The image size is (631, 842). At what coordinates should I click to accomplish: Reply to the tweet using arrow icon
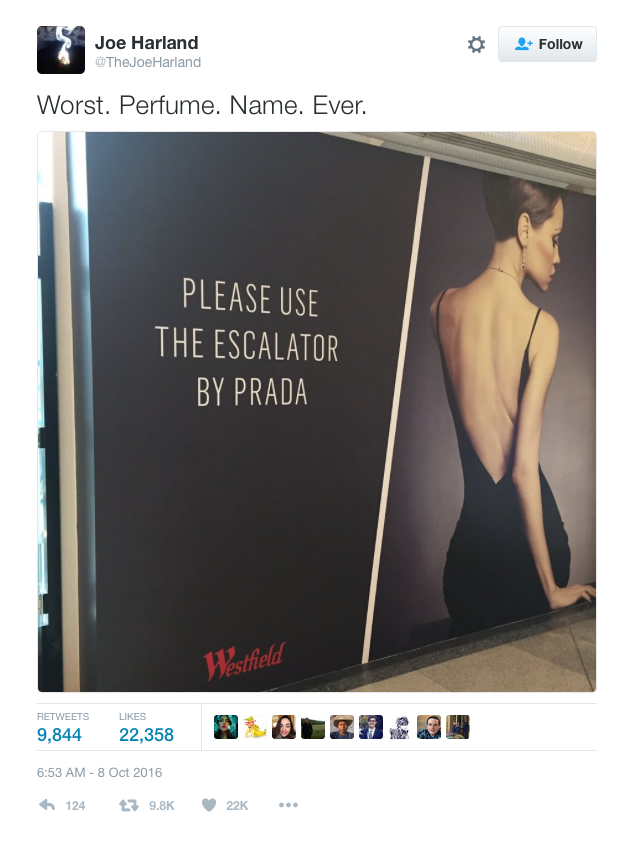click(x=47, y=805)
